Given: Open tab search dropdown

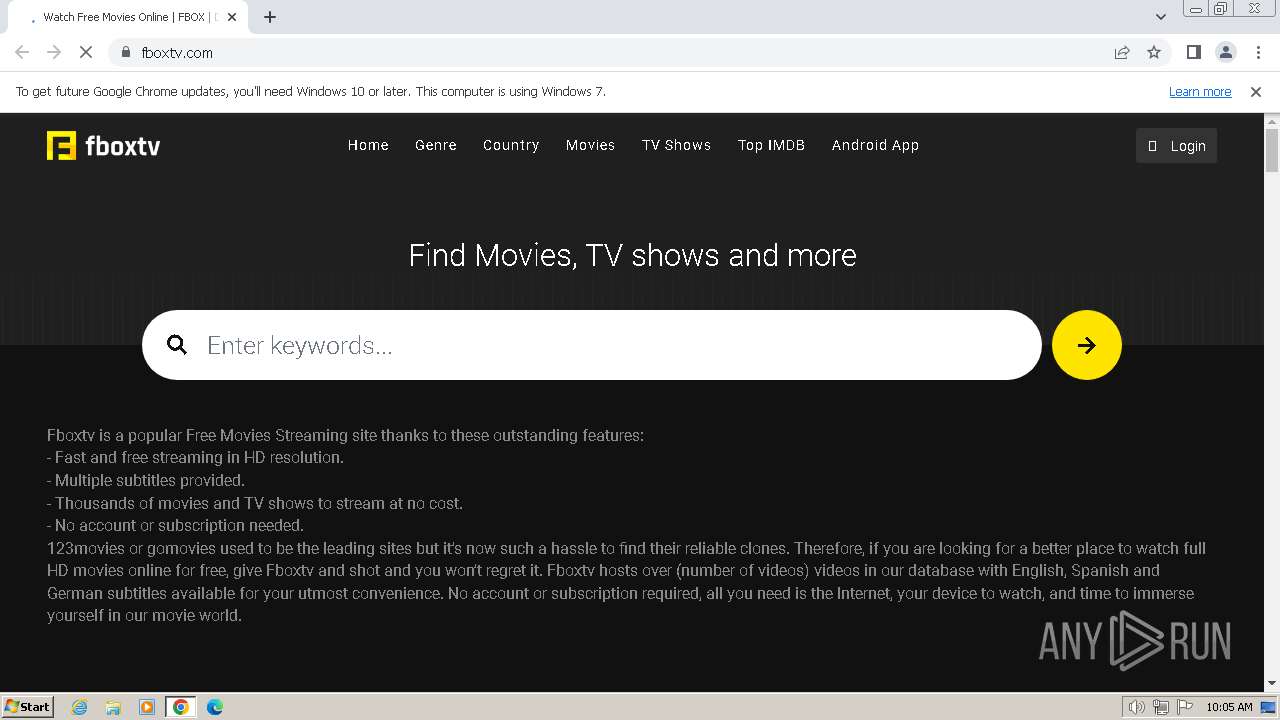Looking at the screenshot, I should [x=1161, y=17].
